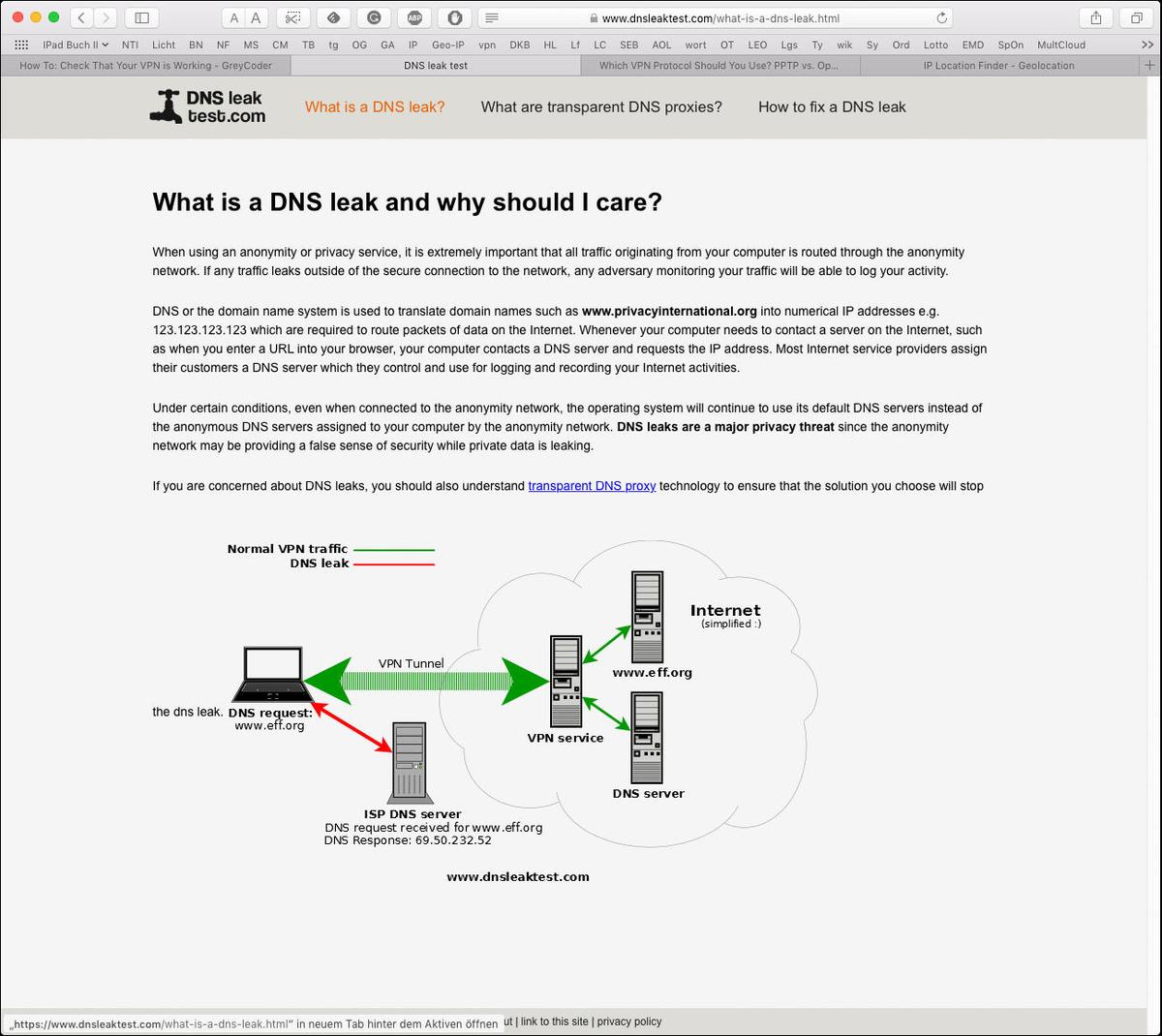Open What is a DNS leak? nav item

[375, 107]
